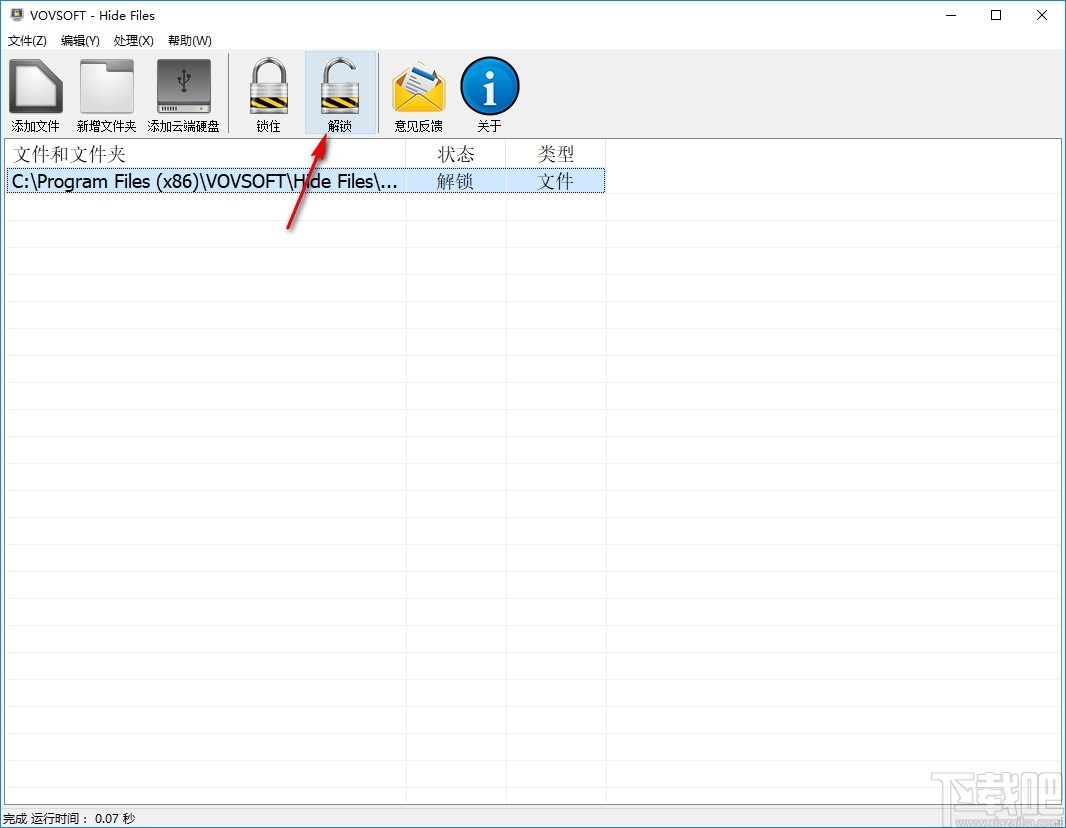1066x828 pixels.
Task: Select the 添加文件 (Add File) tool
Action: click(x=35, y=94)
